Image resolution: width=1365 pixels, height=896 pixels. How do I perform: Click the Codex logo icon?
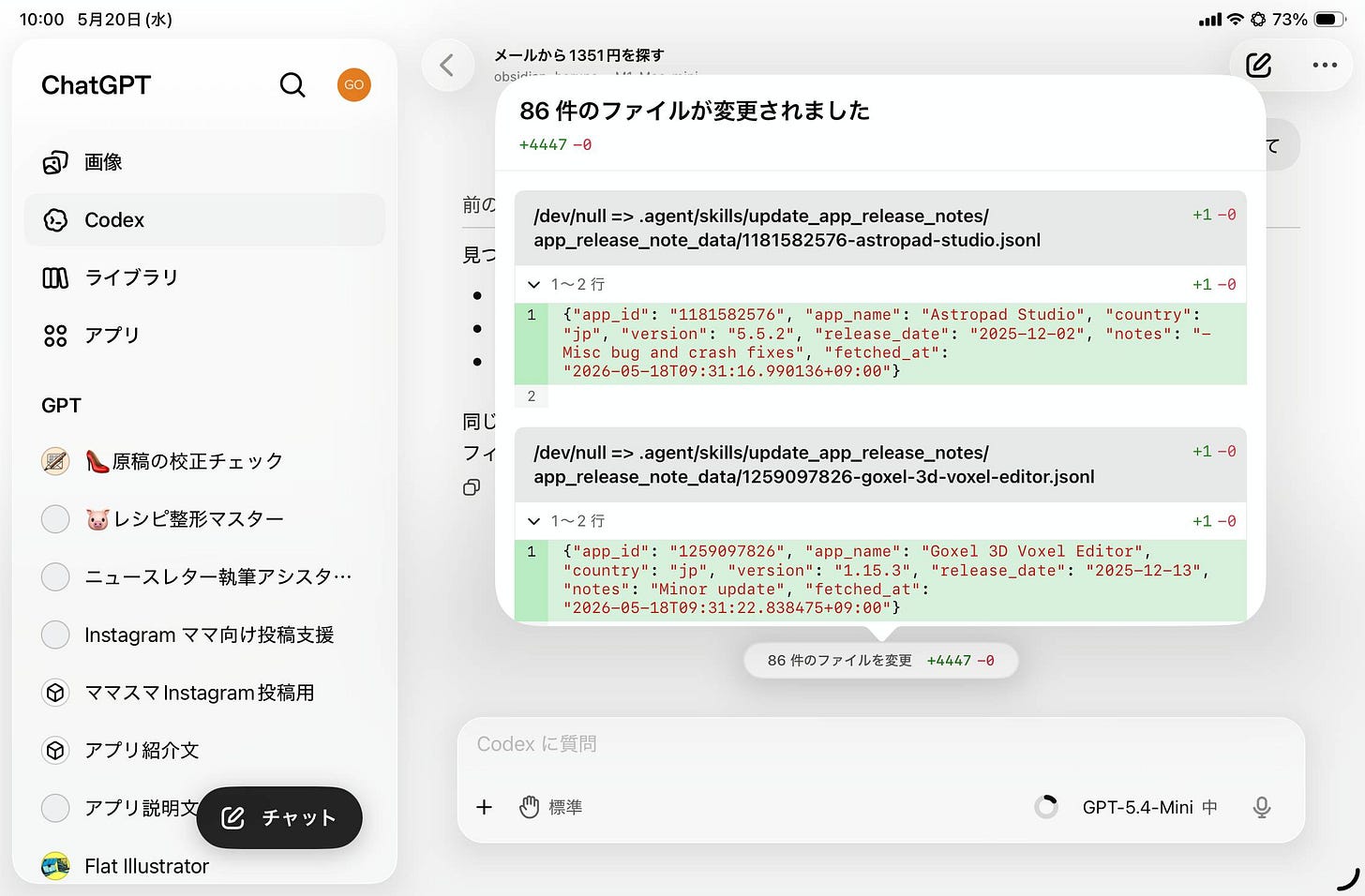click(x=55, y=220)
